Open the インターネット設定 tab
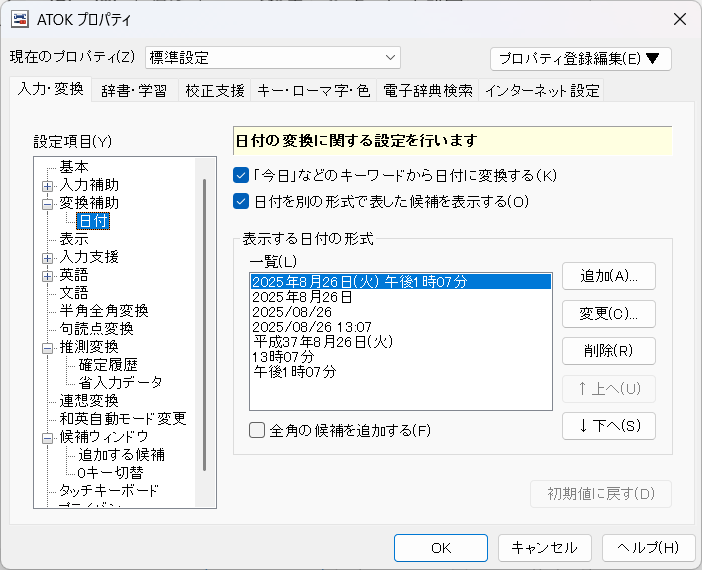 [x=542, y=90]
